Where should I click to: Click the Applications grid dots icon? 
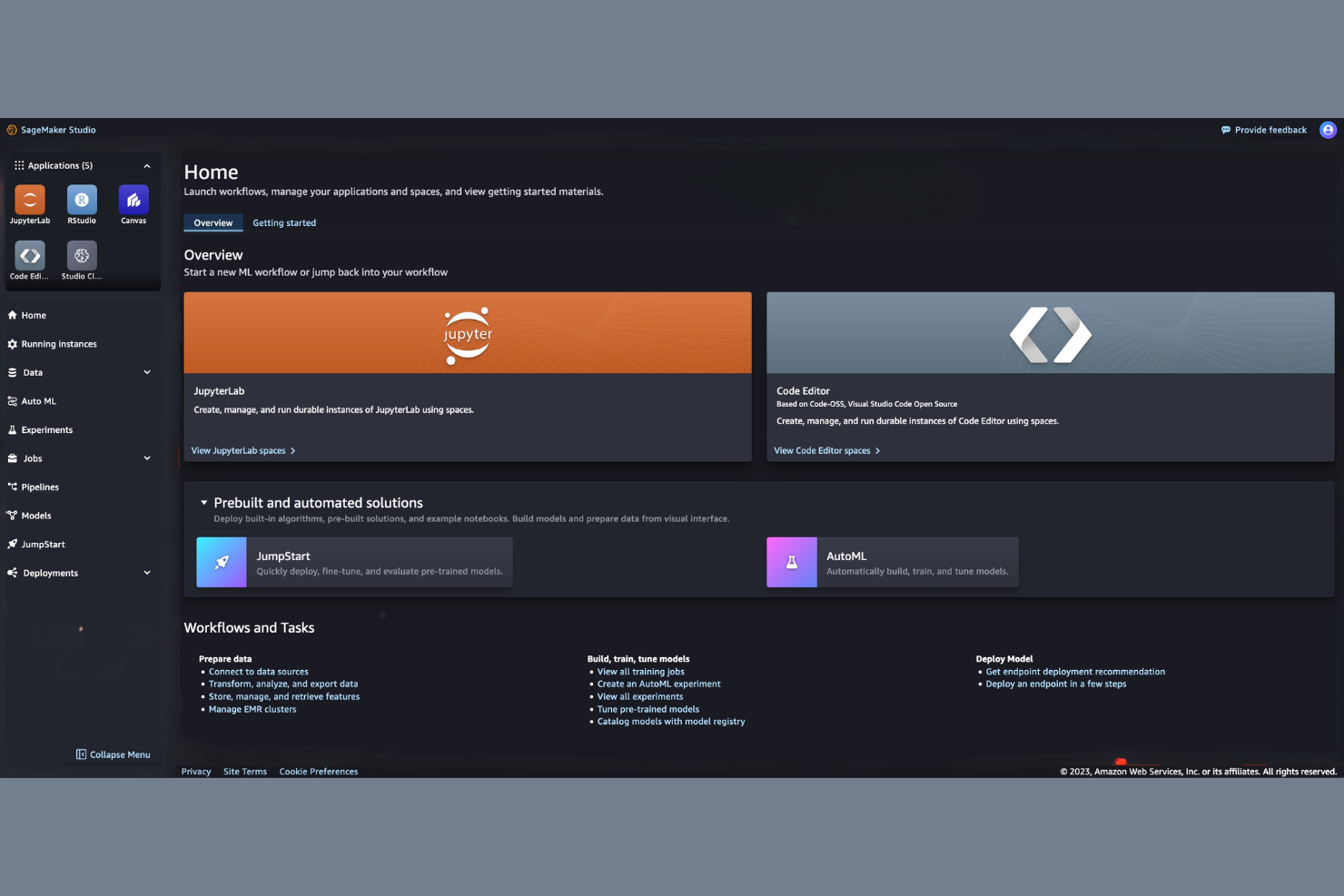click(x=19, y=165)
